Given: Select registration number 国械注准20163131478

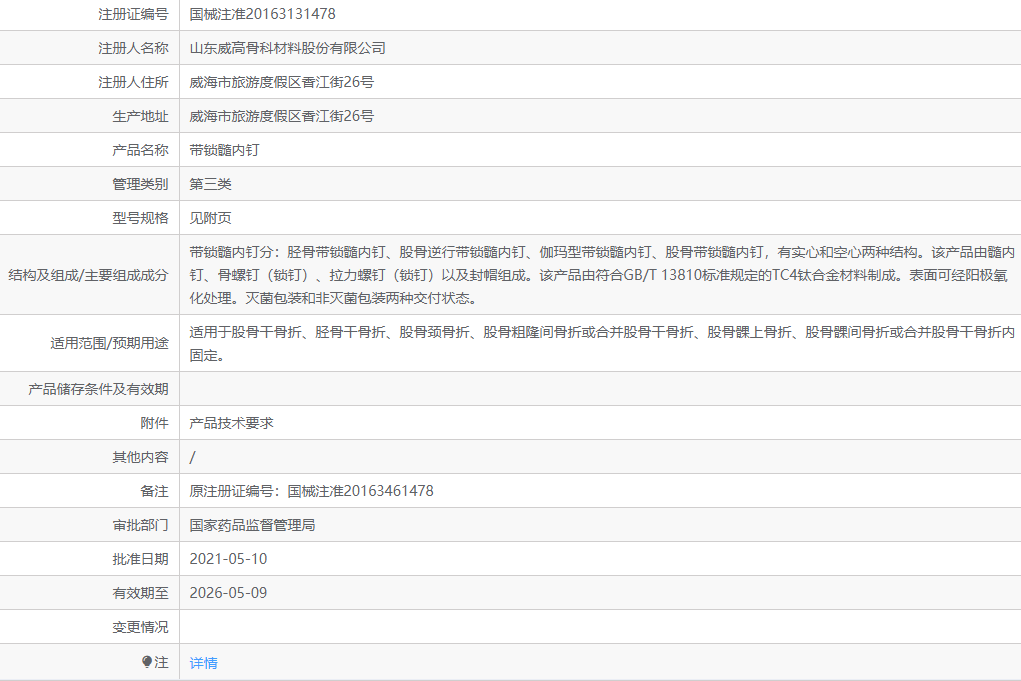Looking at the screenshot, I should (262, 14).
